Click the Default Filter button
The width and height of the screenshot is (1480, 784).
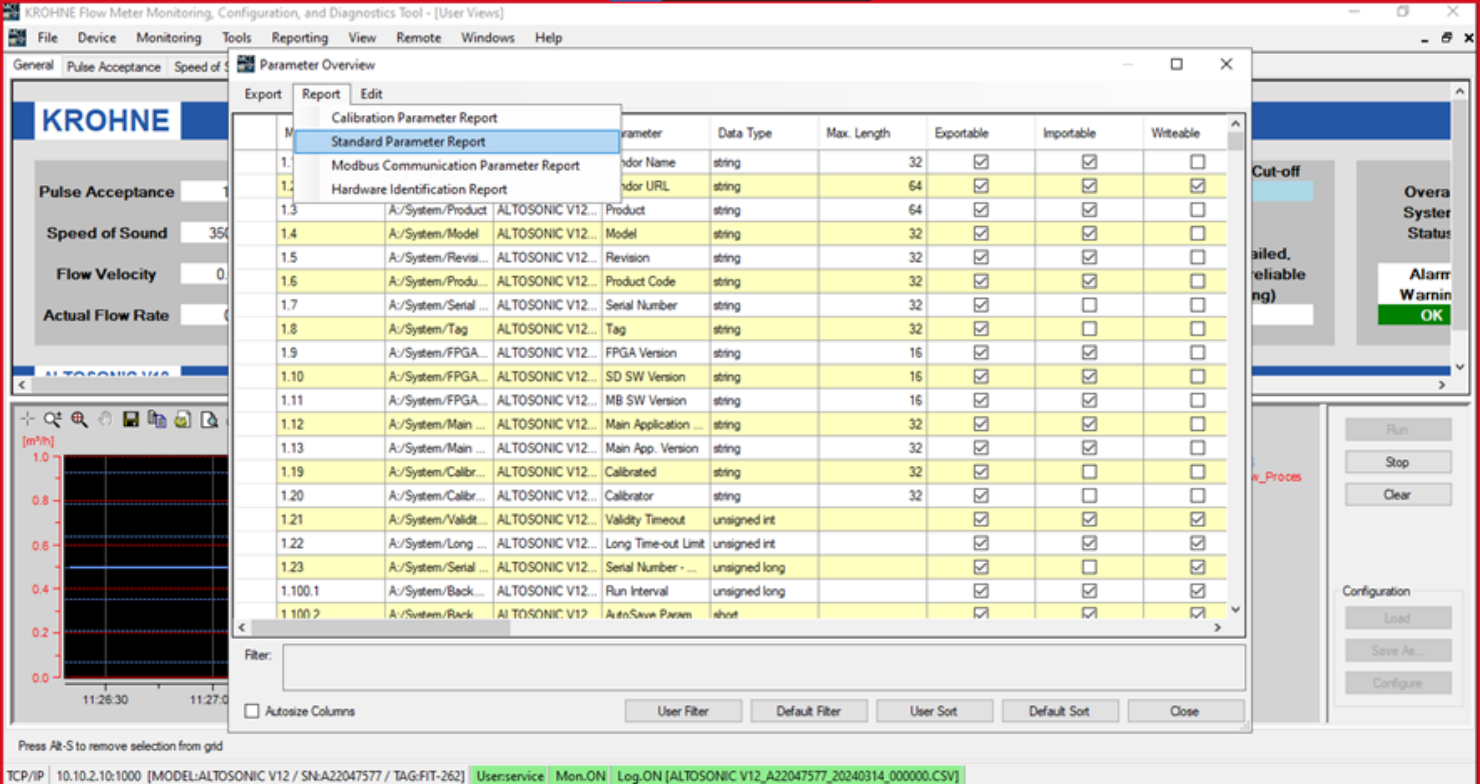point(809,711)
